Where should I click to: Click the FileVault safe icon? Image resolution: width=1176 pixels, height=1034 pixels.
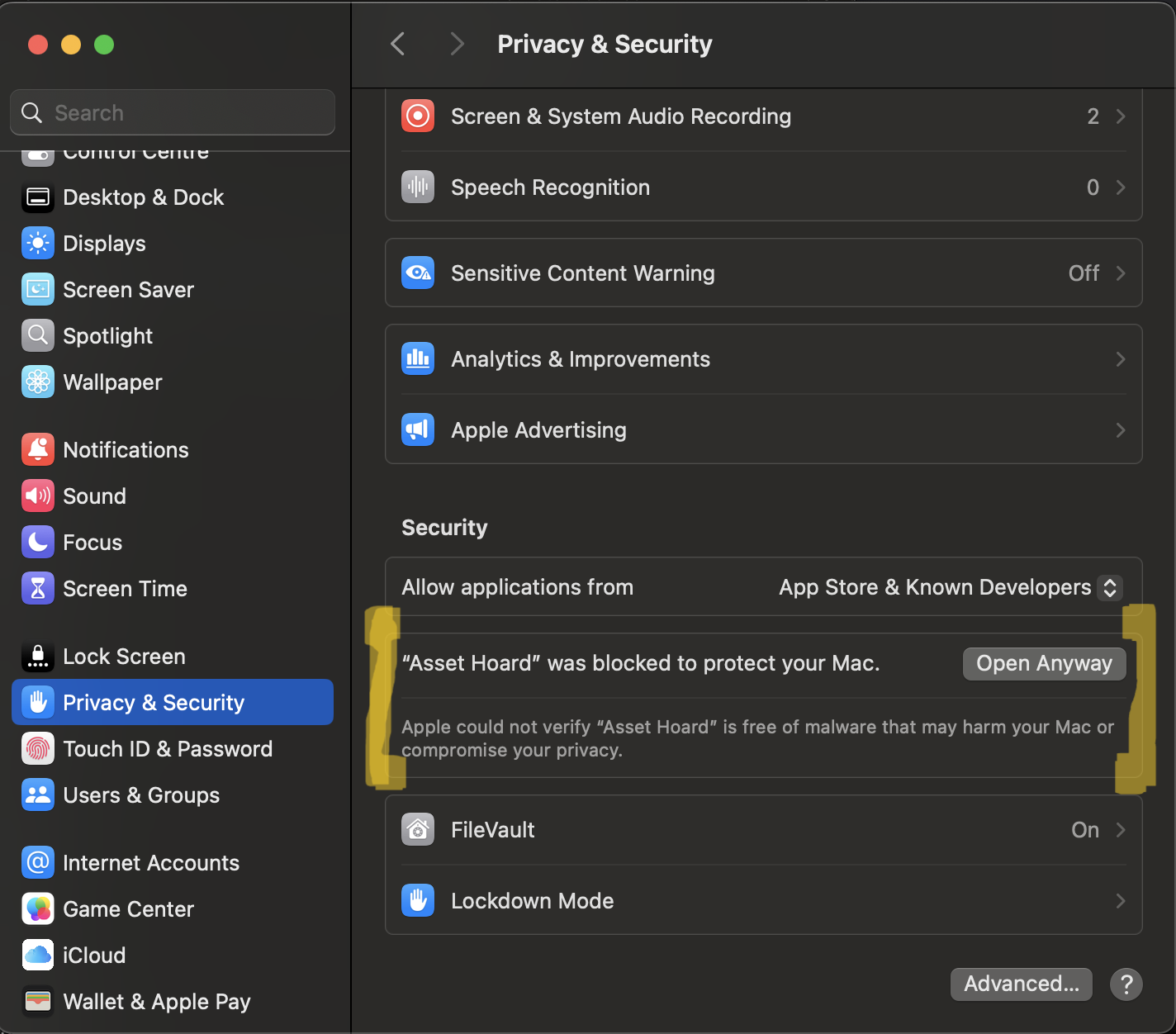click(418, 829)
